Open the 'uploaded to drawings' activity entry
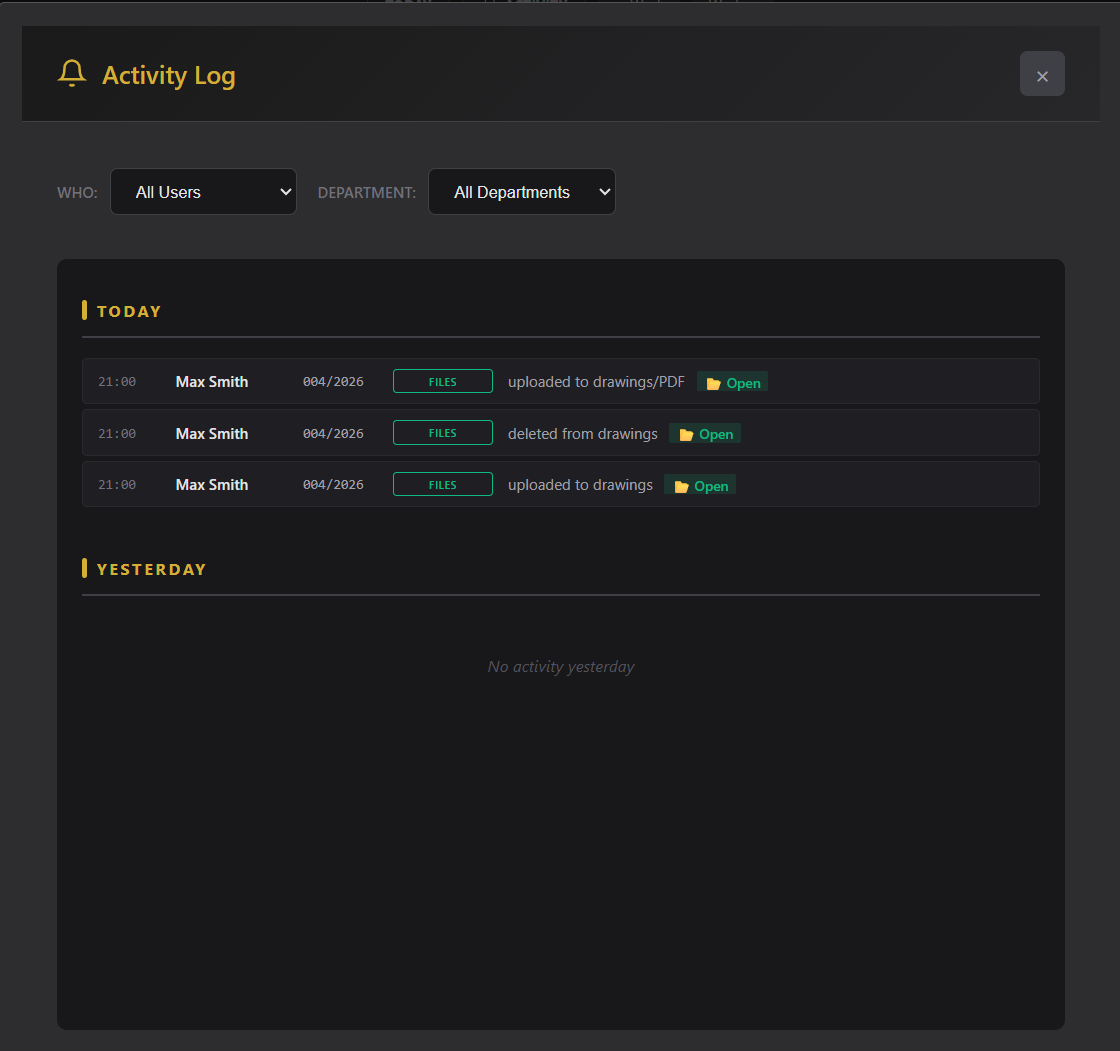 (699, 485)
